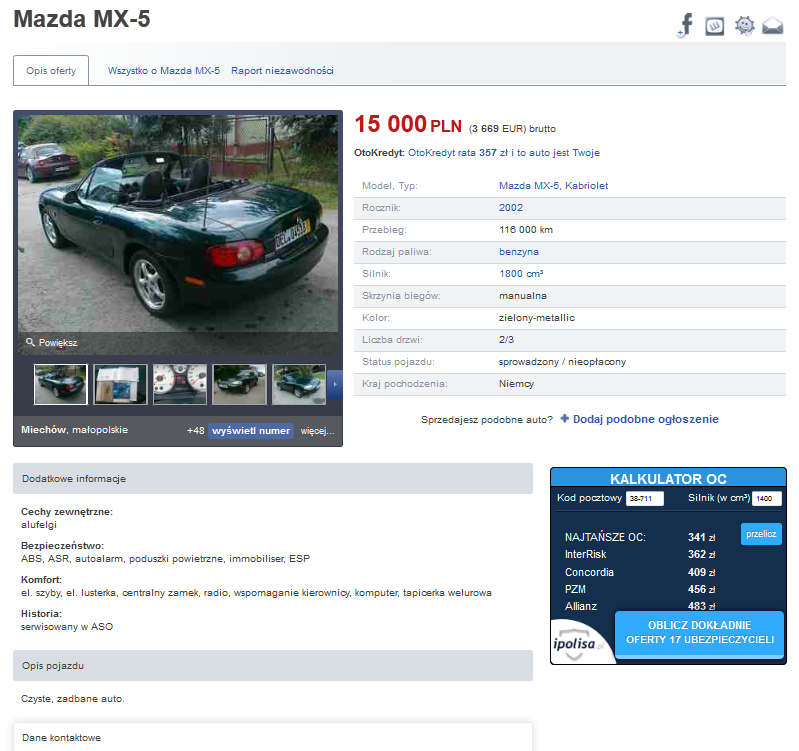This screenshot has height=751, width=799.
Task: Click the Kod pocztowy input field
Action: click(645, 498)
